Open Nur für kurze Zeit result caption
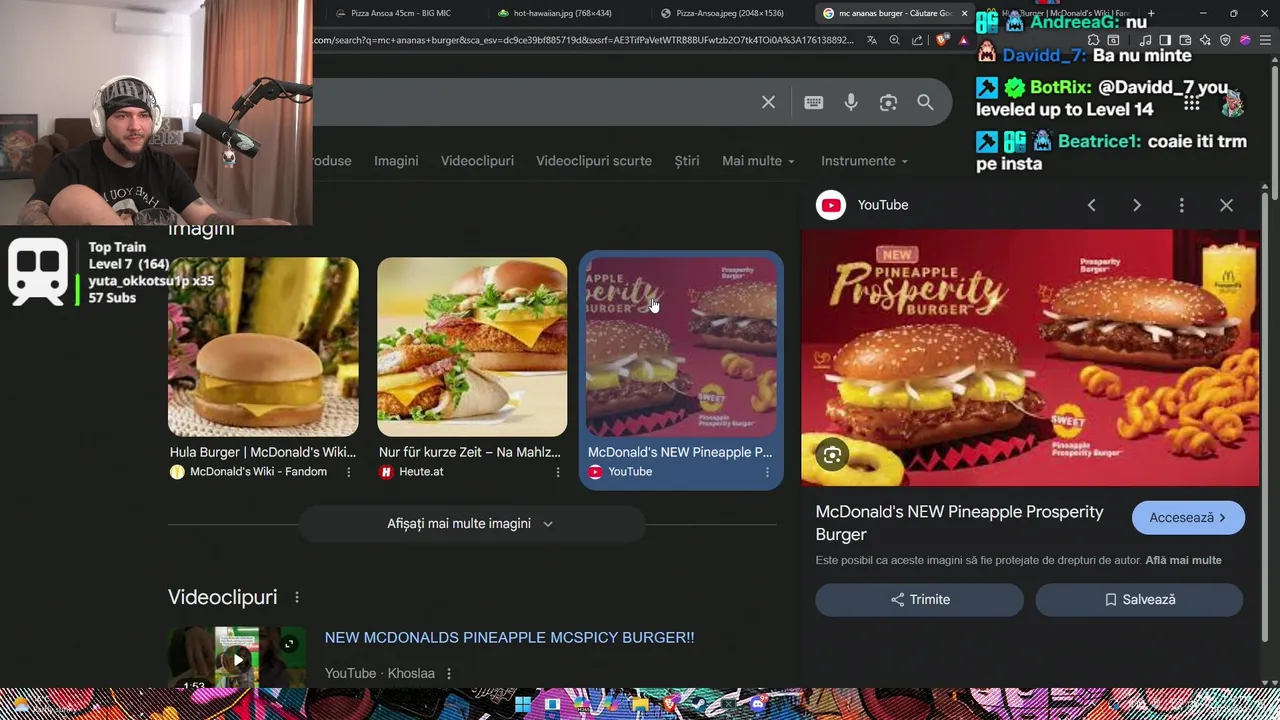The width and height of the screenshot is (1280, 720). [470, 452]
